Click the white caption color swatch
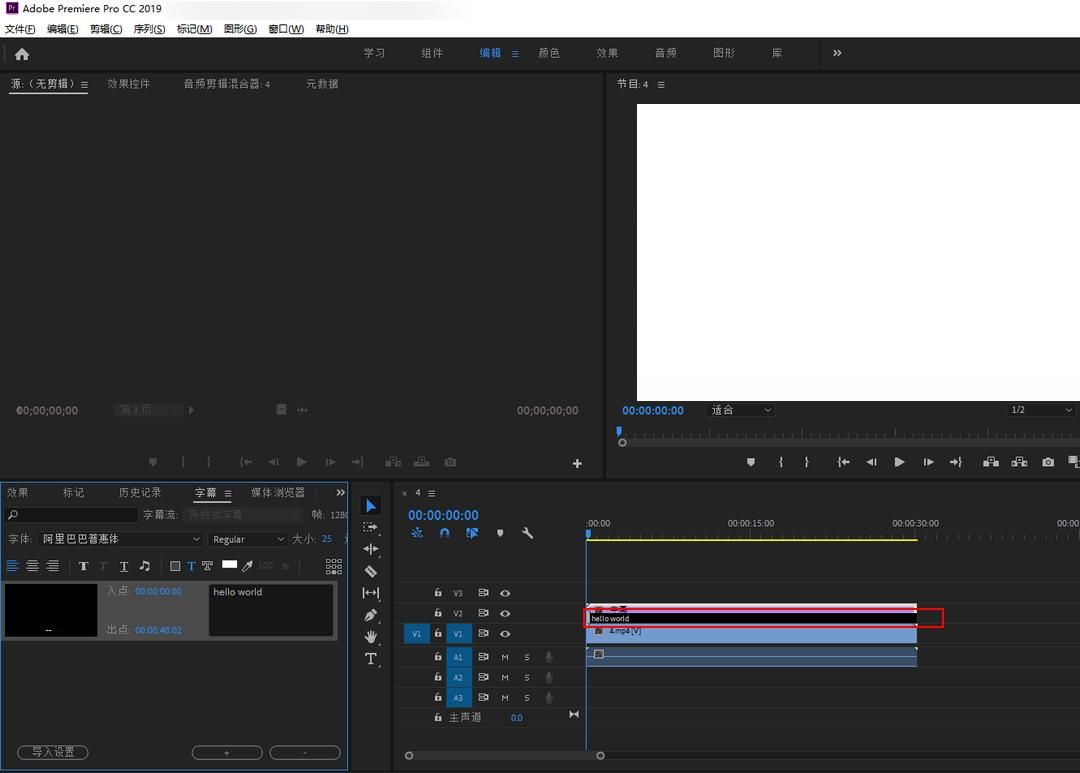The width and height of the screenshot is (1080, 773). (229, 565)
